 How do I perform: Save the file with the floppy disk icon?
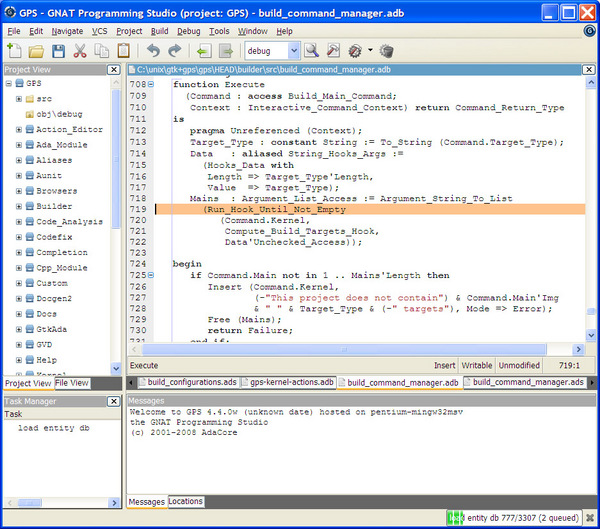(x=58, y=50)
